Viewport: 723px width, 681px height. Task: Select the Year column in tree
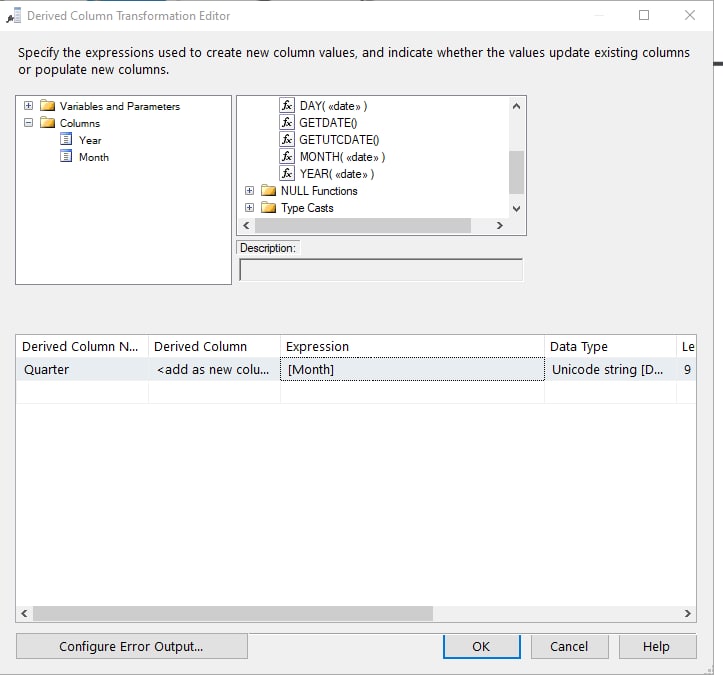click(x=90, y=140)
